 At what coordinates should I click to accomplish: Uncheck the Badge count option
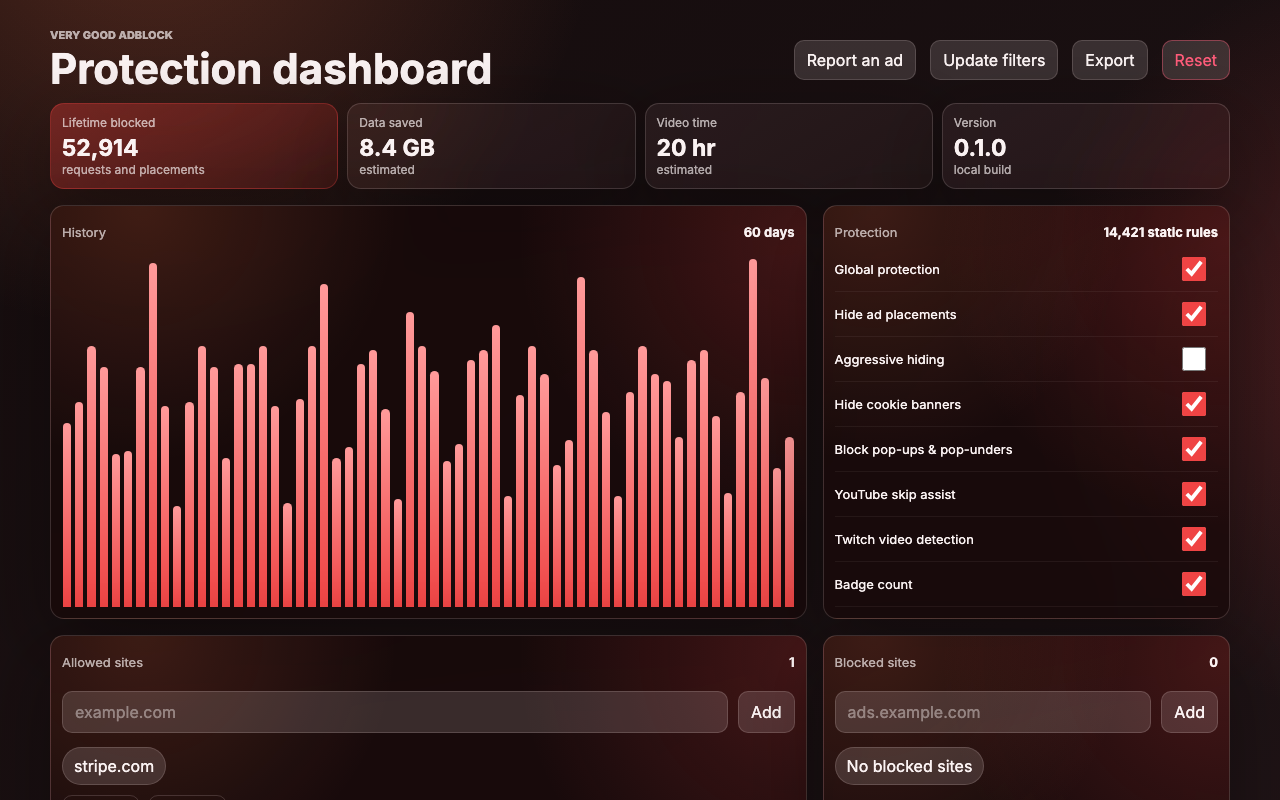(1194, 584)
